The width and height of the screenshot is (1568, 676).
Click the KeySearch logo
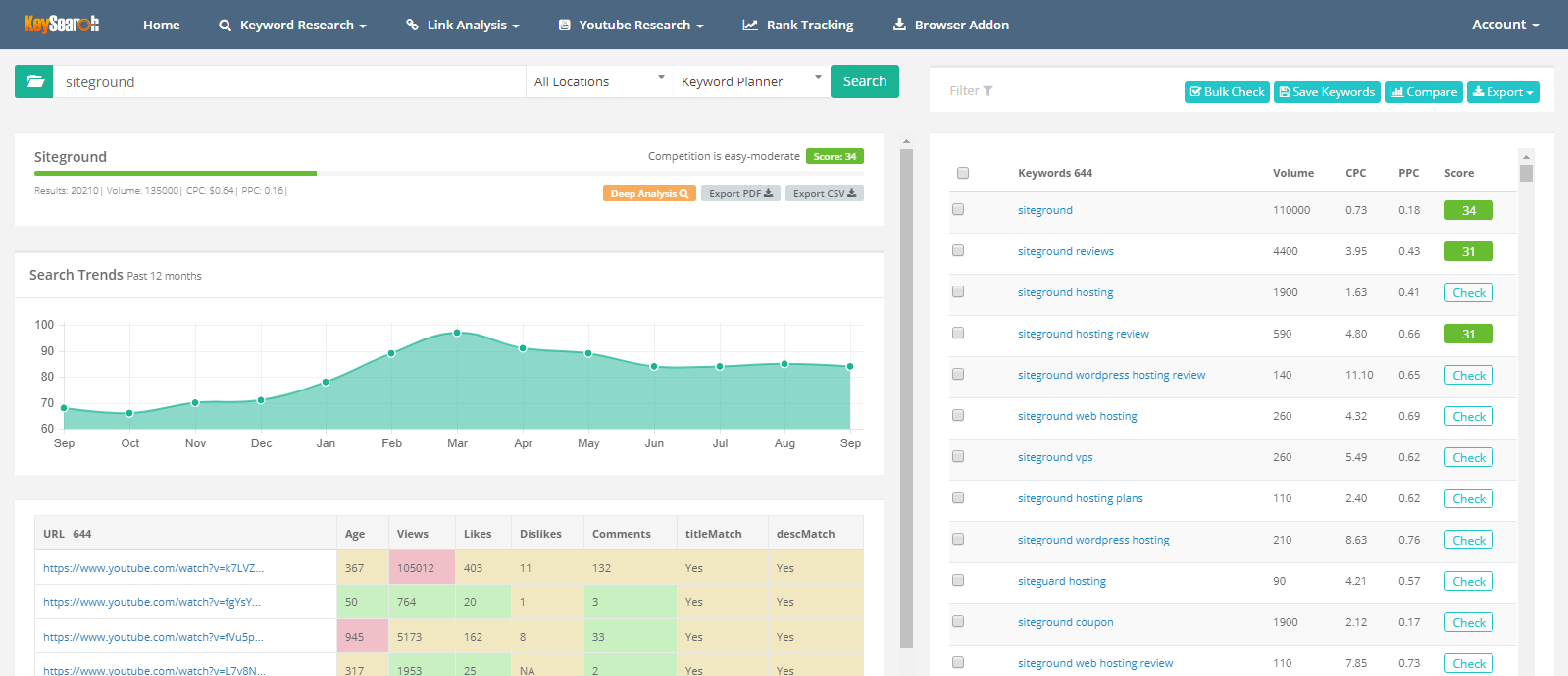62,25
